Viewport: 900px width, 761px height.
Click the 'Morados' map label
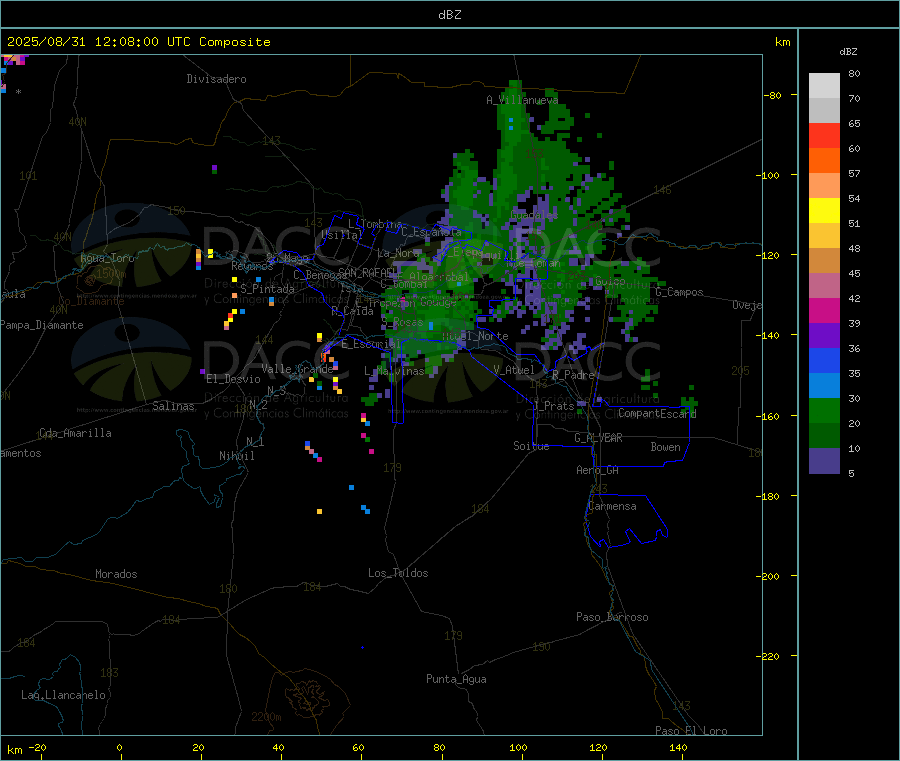click(116, 574)
